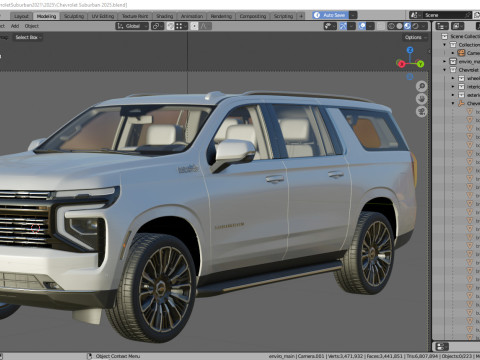Open the outliner editor type menu
480x360 pixels.
pos(442,26)
